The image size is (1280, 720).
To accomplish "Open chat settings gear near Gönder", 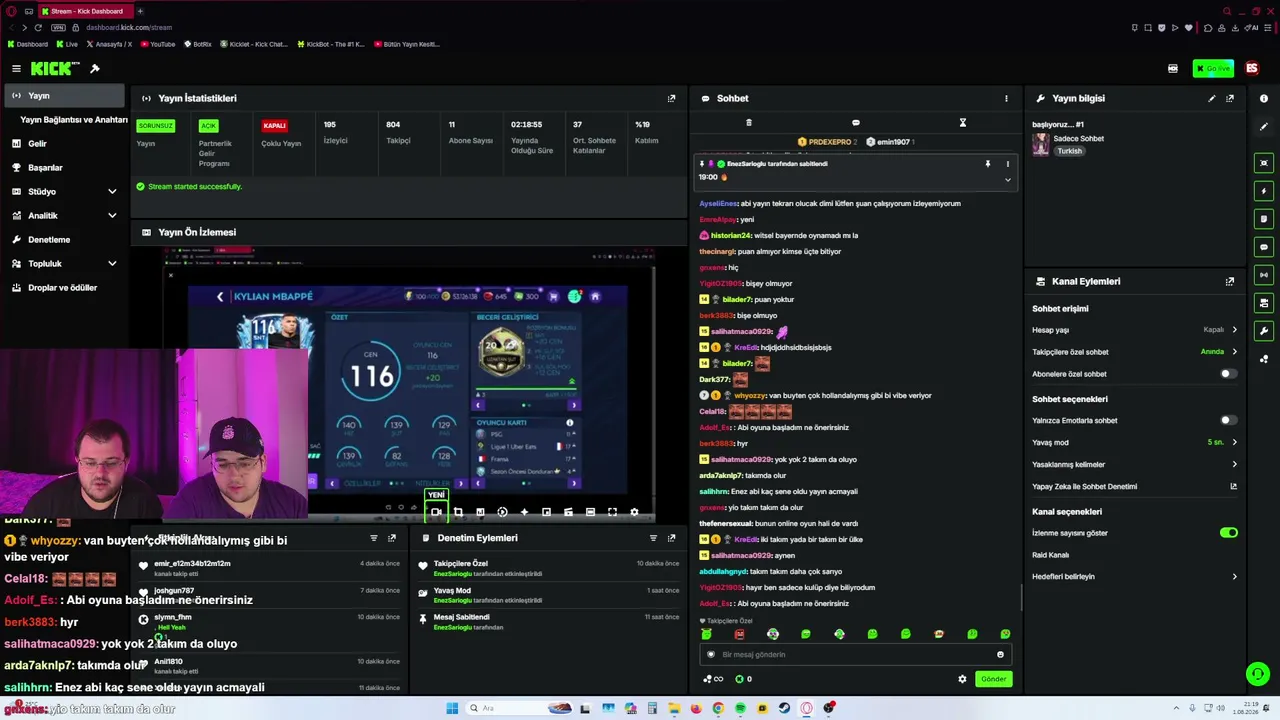I will tap(962, 679).
